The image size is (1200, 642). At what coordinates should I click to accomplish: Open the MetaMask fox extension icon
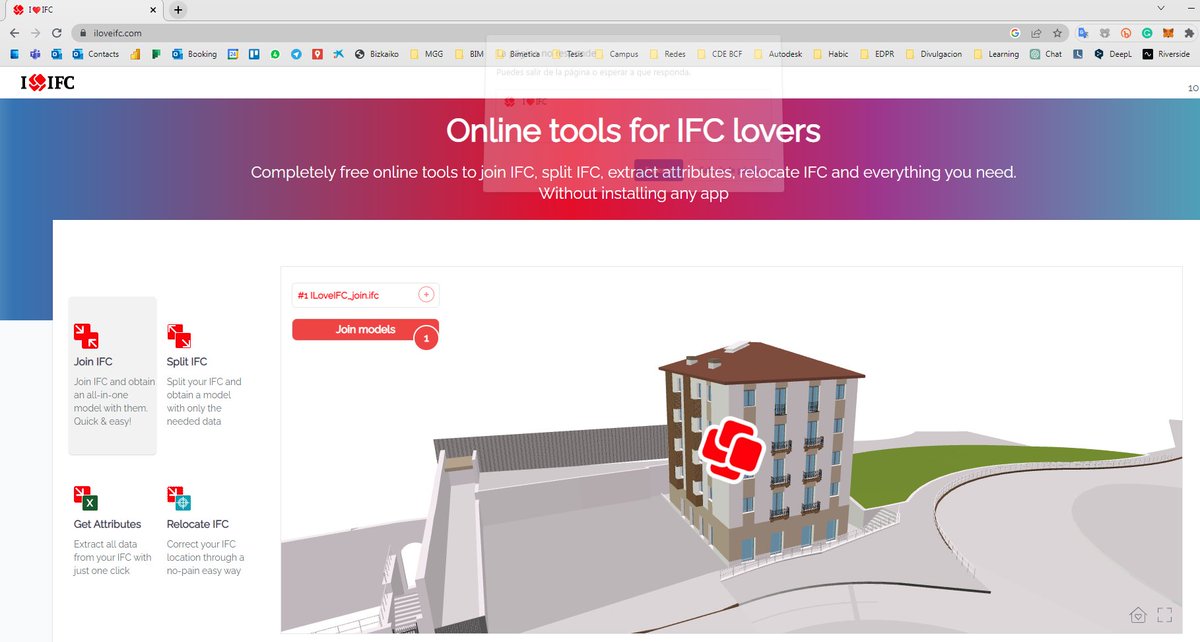click(1168, 33)
